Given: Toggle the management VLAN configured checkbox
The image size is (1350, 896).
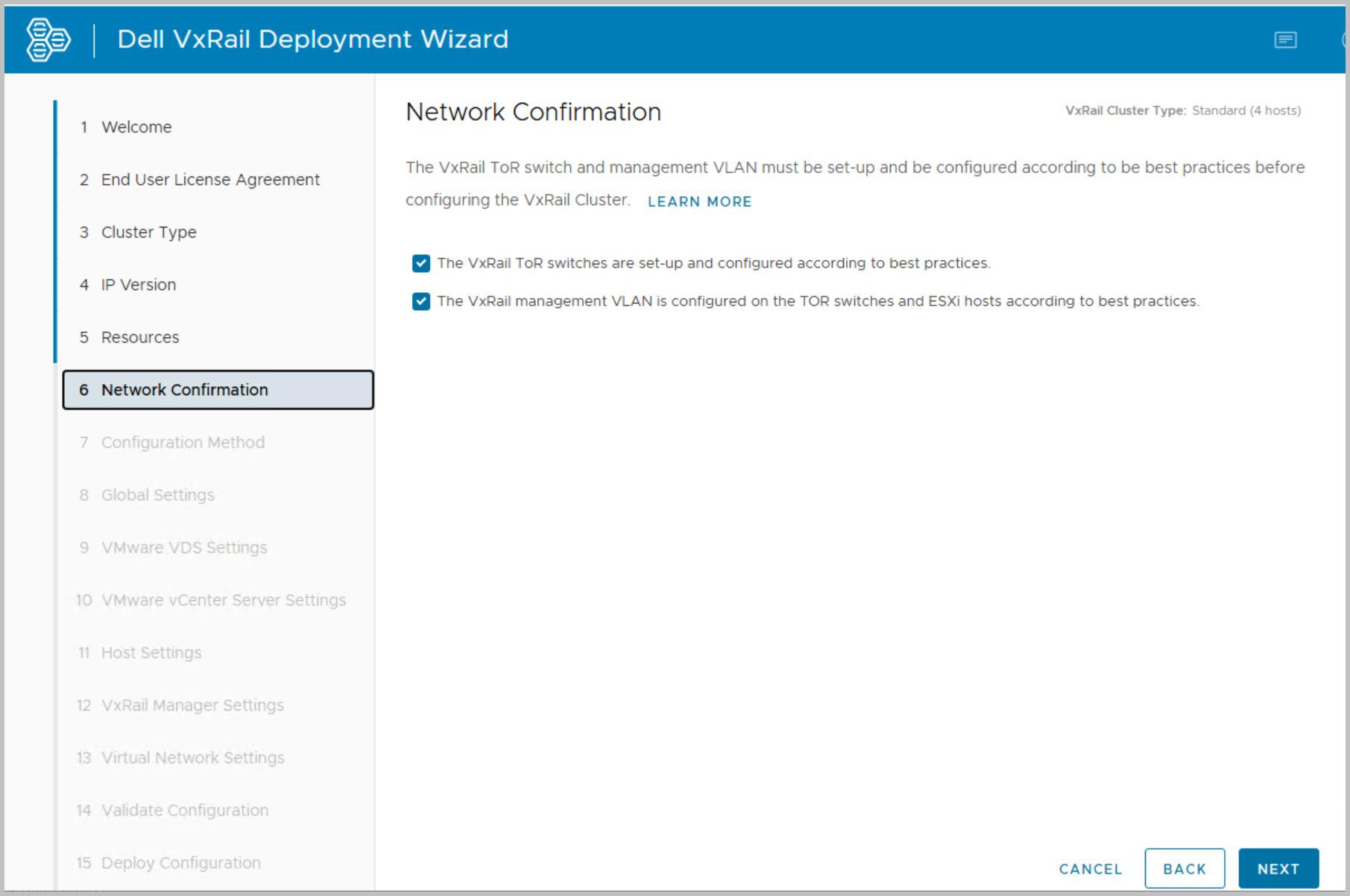Looking at the screenshot, I should [421, 301].
